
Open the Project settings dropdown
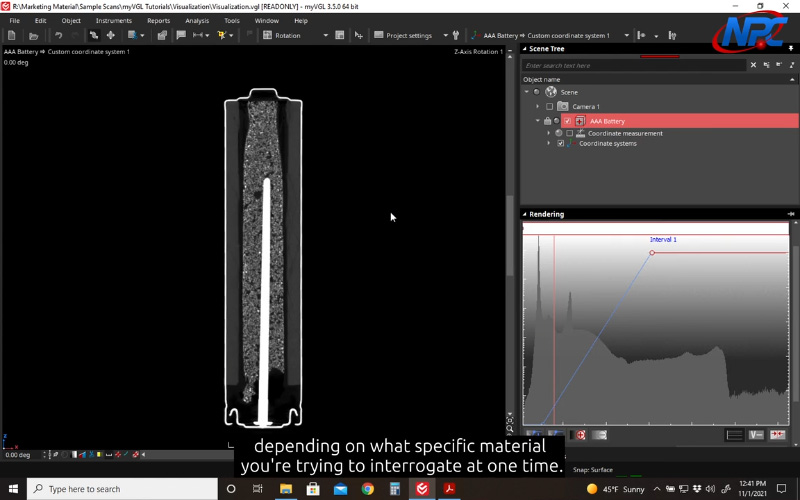click(445, 35)
